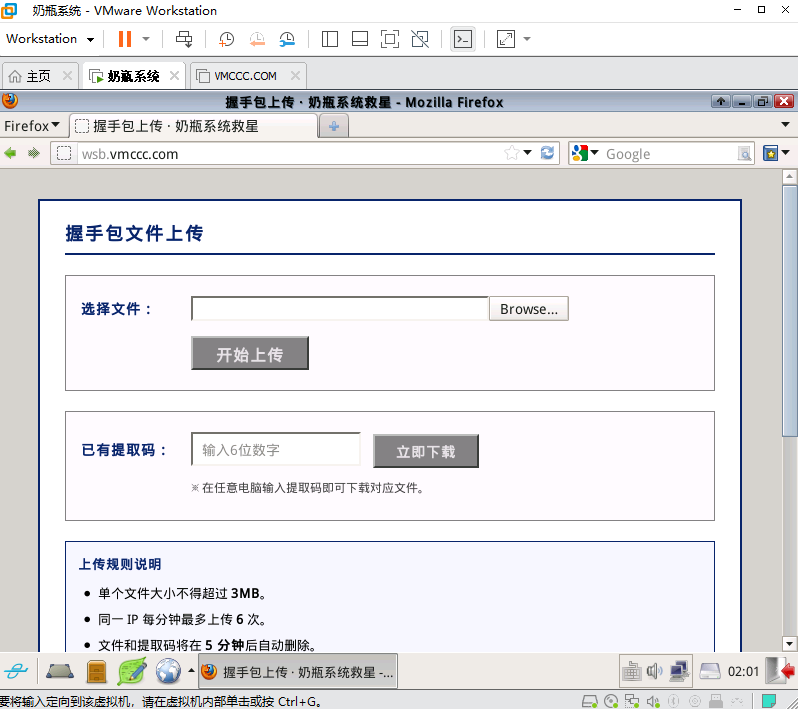Viewport: 798px width, 709px height.
Task: Open the guest start menu icon
Action: coord(16,671)
